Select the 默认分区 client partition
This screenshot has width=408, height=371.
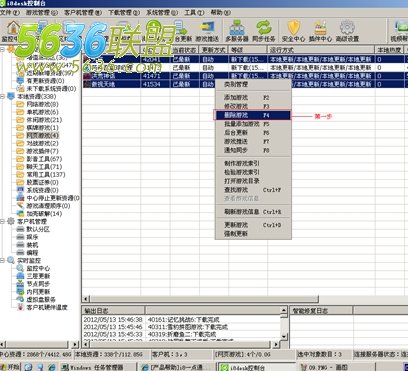click(x=33, y=229)
